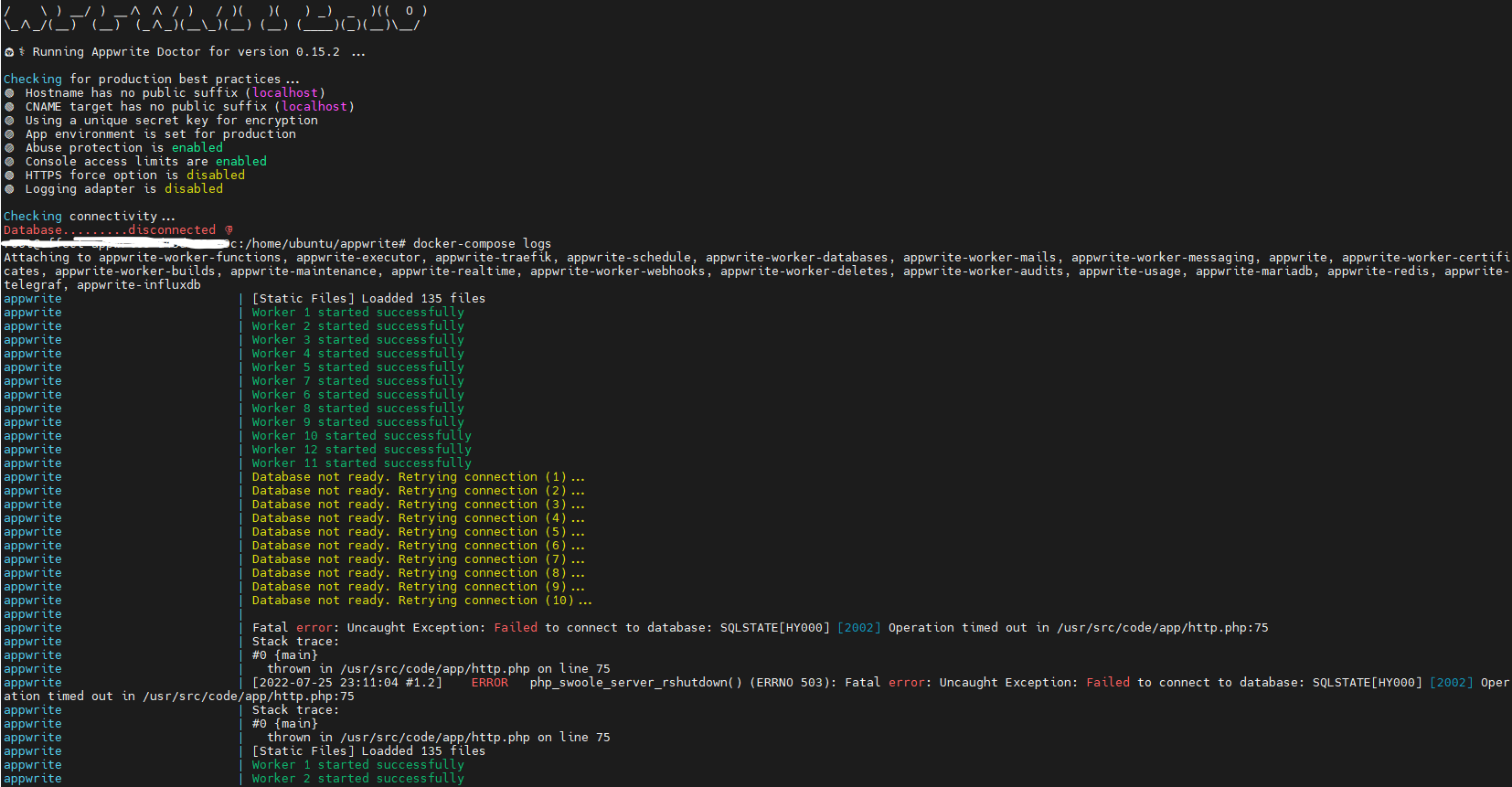Click wrapped line 'ation timed out in /usr/src/code/app/http.php:75'
Screen dimensions: 1512x787
[179, 697]
